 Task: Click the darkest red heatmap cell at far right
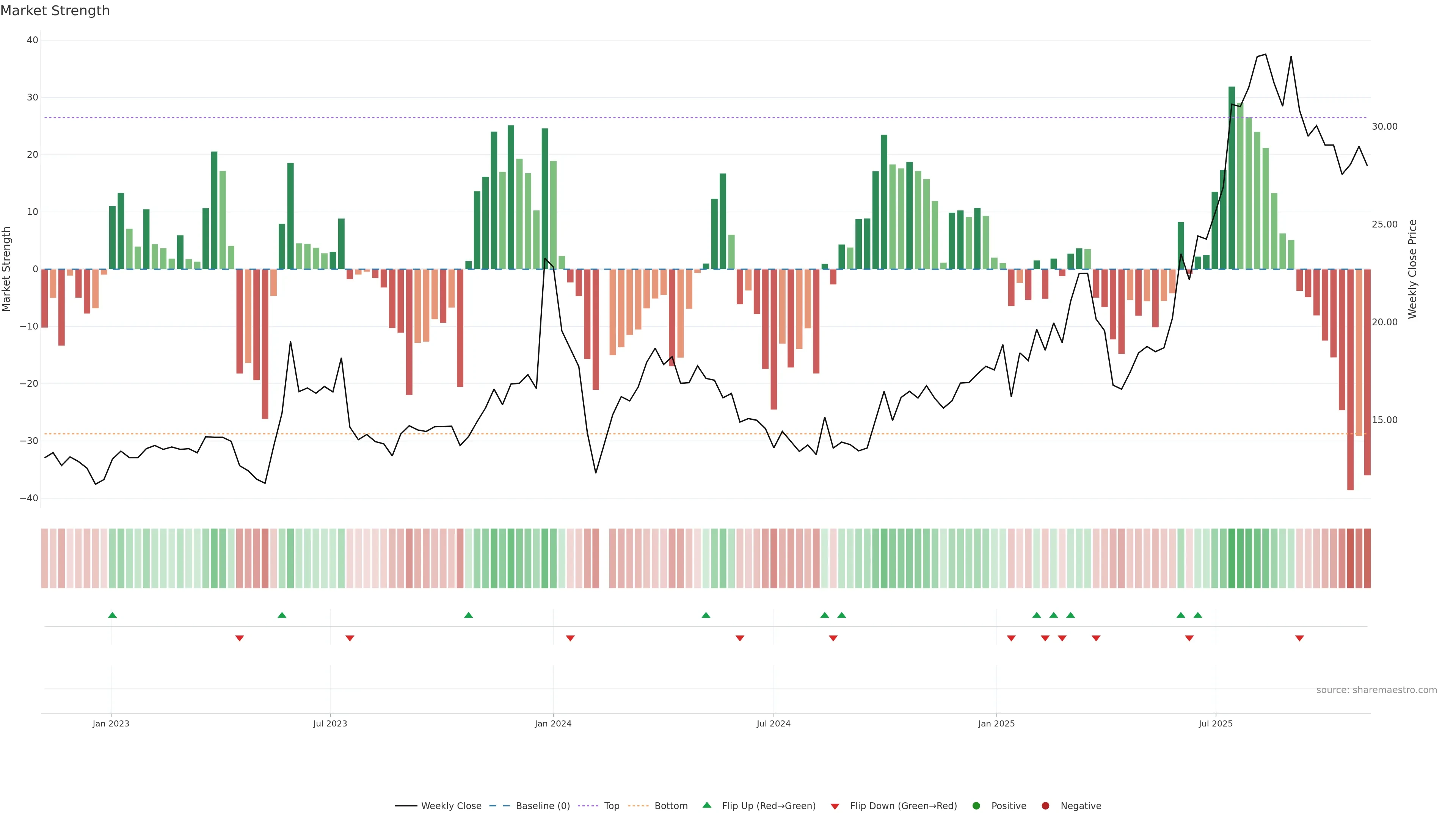(1350, 559)
